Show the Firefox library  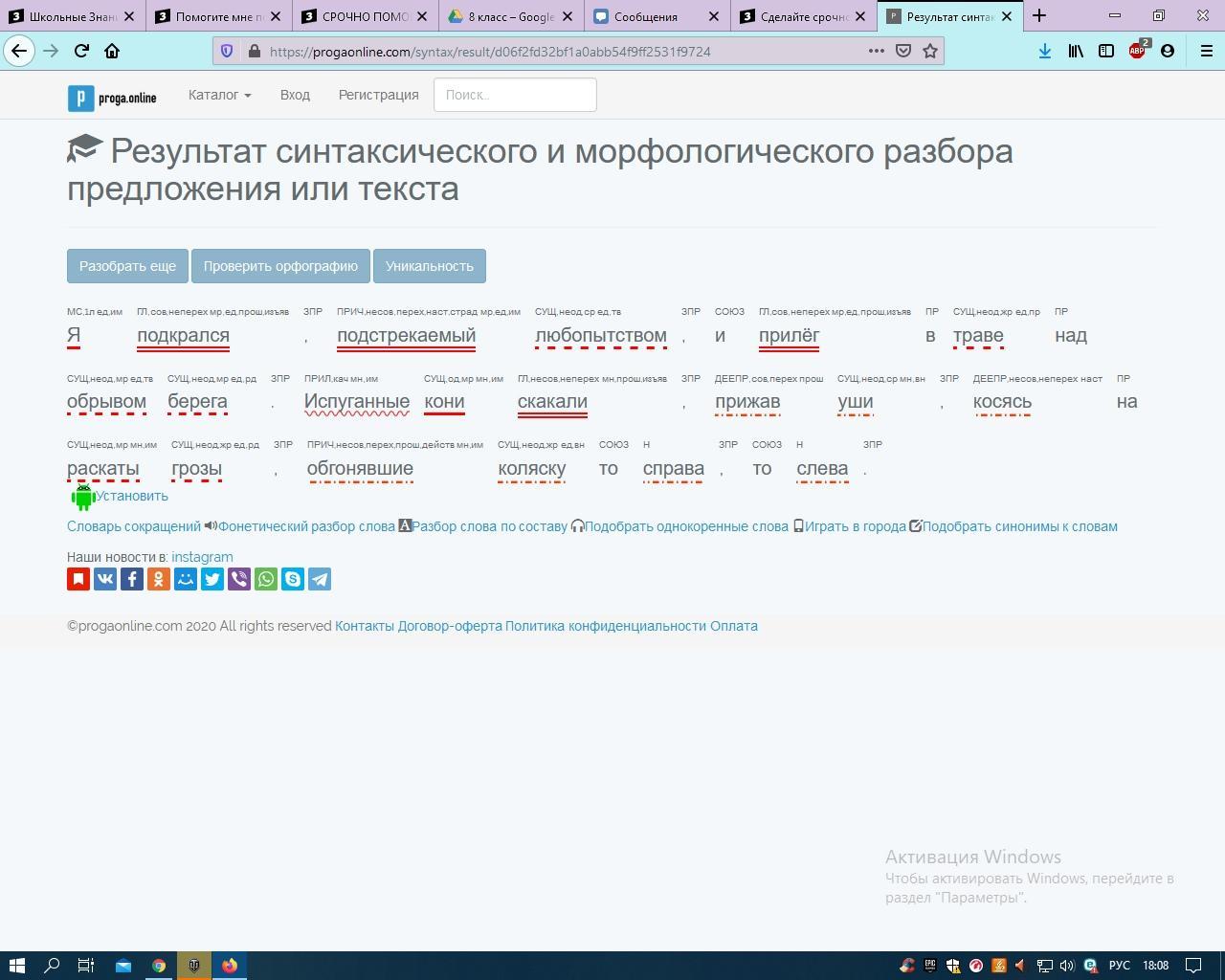tap(1076, 52)
